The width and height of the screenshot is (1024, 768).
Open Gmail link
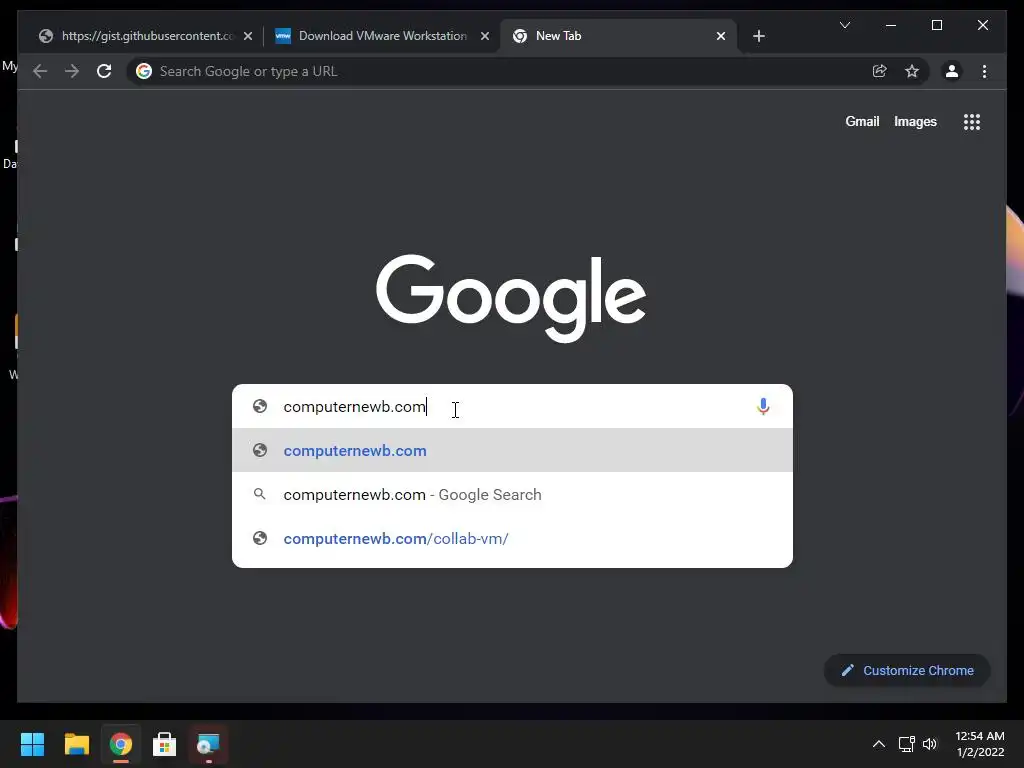point(862,121)
